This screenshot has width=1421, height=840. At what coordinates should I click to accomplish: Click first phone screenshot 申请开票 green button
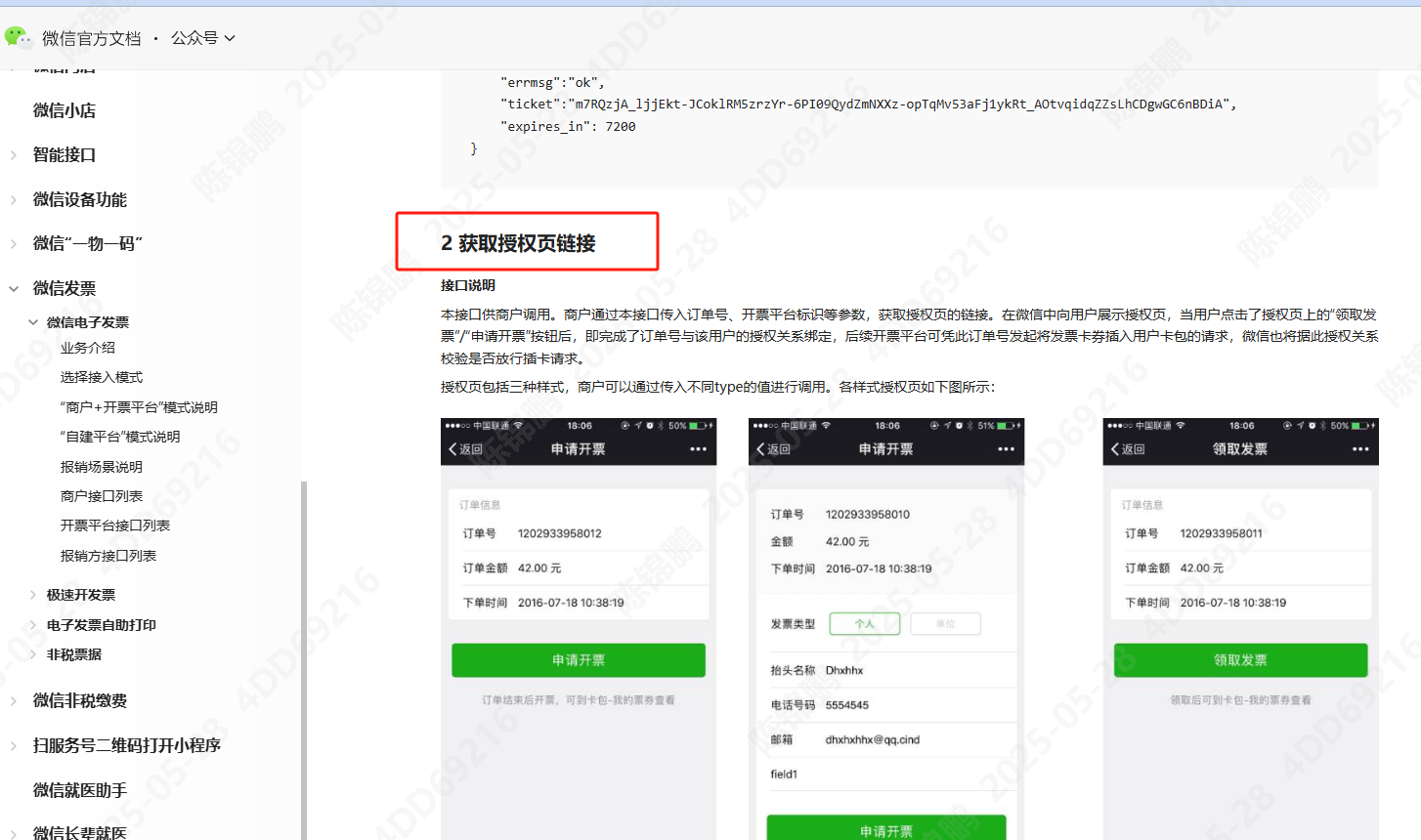tap(579, 660)
